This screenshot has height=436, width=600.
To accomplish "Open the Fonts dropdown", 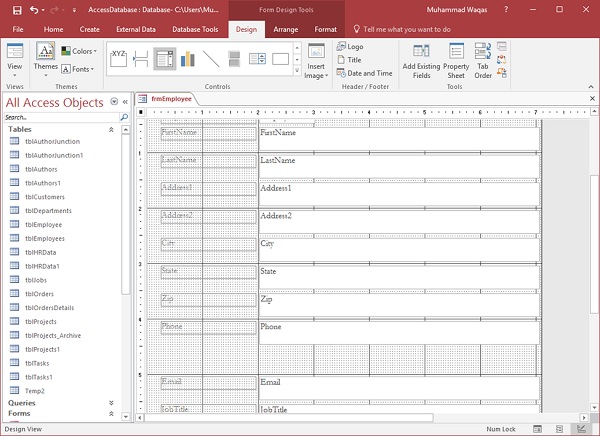I will 79,69.
